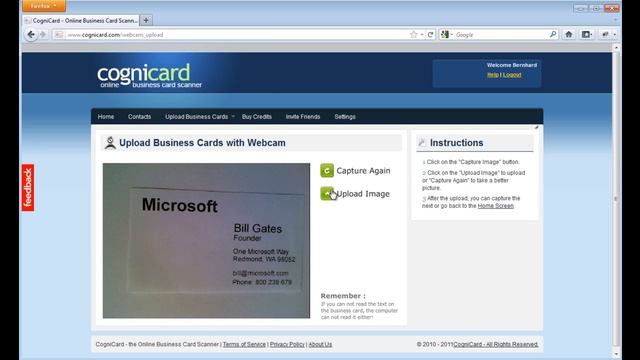The height and width of the screenshot is (360, 640).
Task: Click CogniCard All Rights Reserved link
Action: pyautogui.click(x=496, y=344)
